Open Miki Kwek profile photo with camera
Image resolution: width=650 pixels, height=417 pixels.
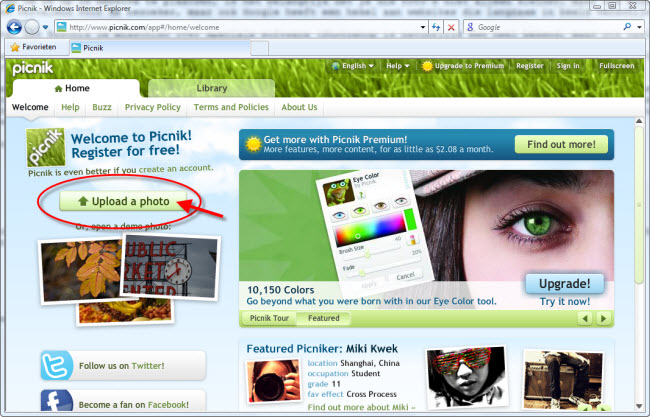pyautogui.click(x=273, y=381)
